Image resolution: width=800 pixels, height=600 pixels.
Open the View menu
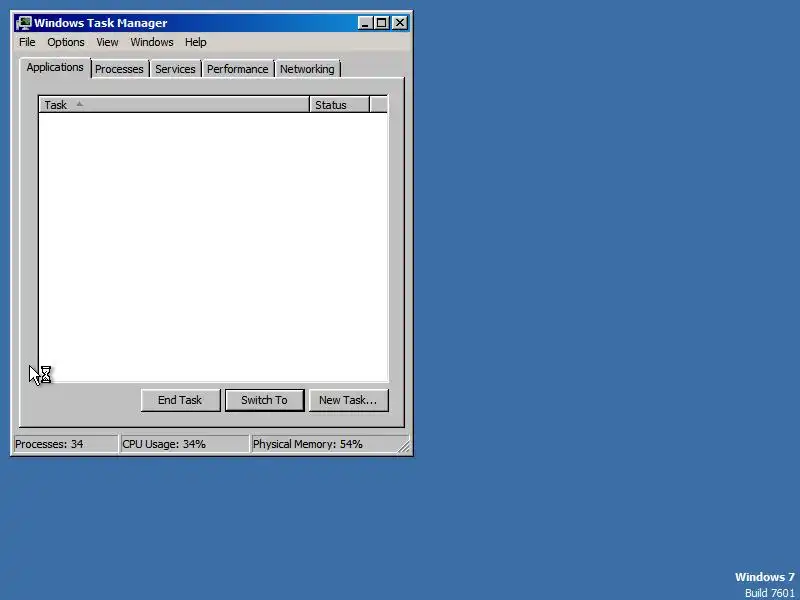[x=107, y=42]
